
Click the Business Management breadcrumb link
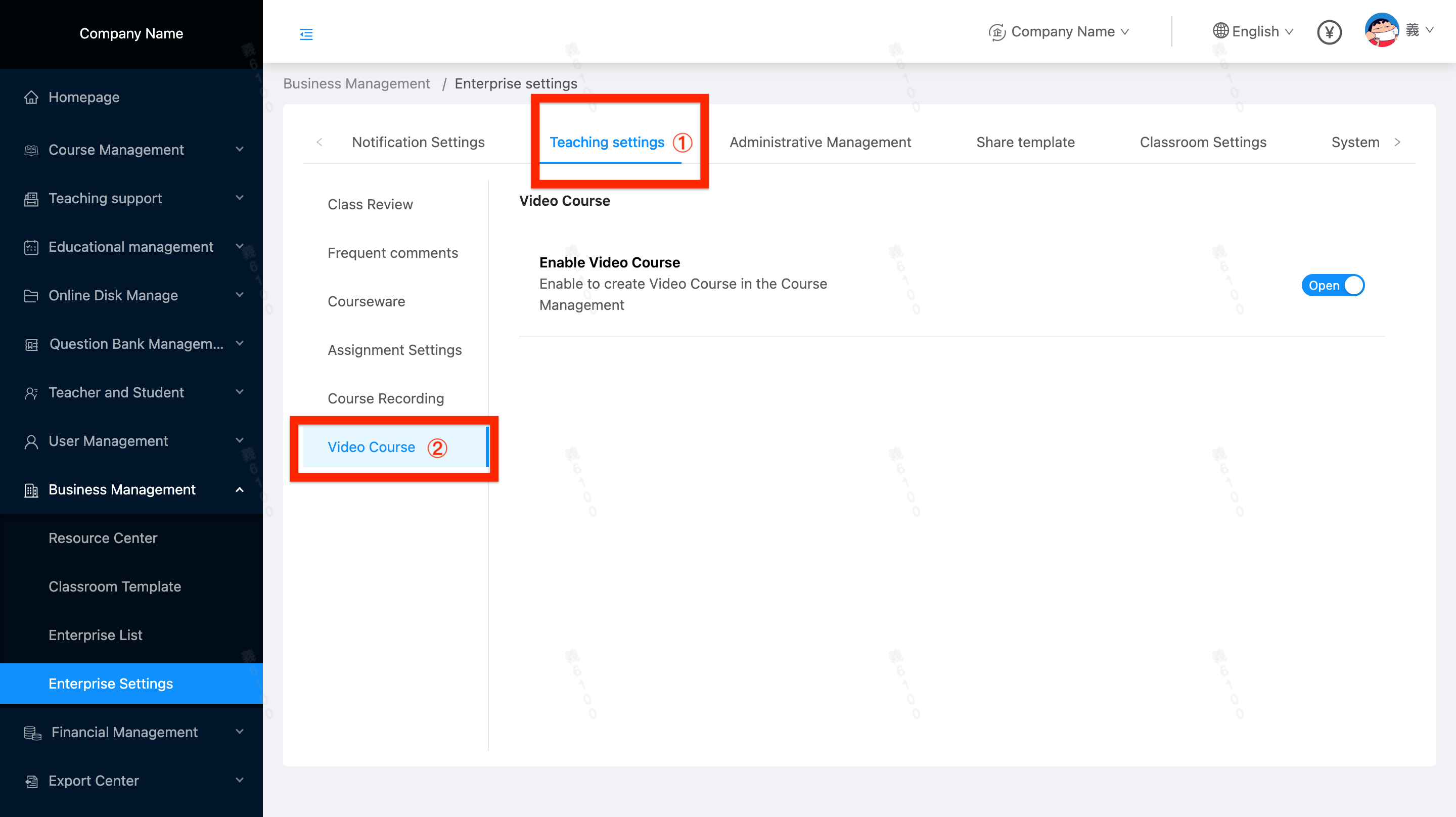coord(356,84)
